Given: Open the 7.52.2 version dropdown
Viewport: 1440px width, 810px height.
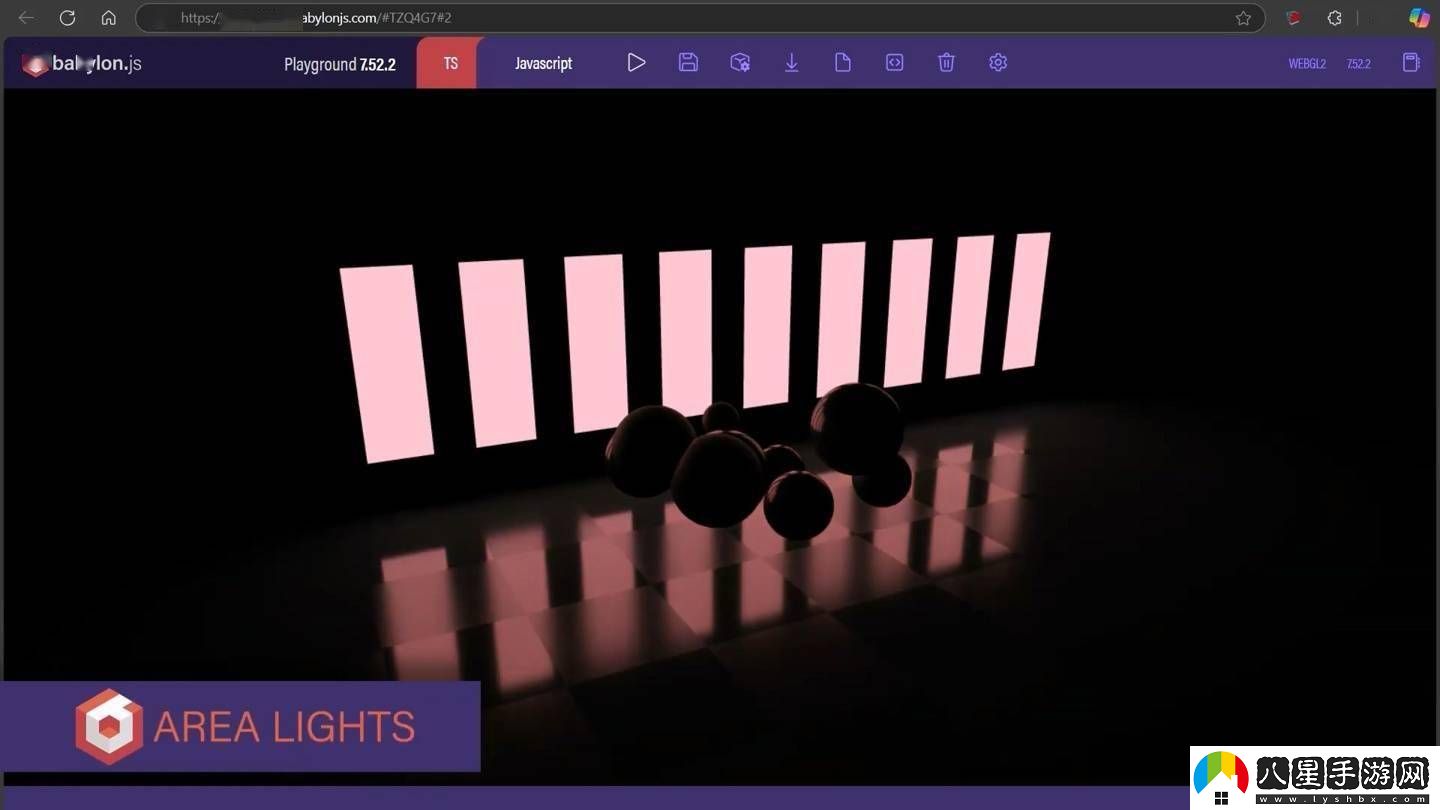Looking at the screenshot, I should tap(1358, 64).
